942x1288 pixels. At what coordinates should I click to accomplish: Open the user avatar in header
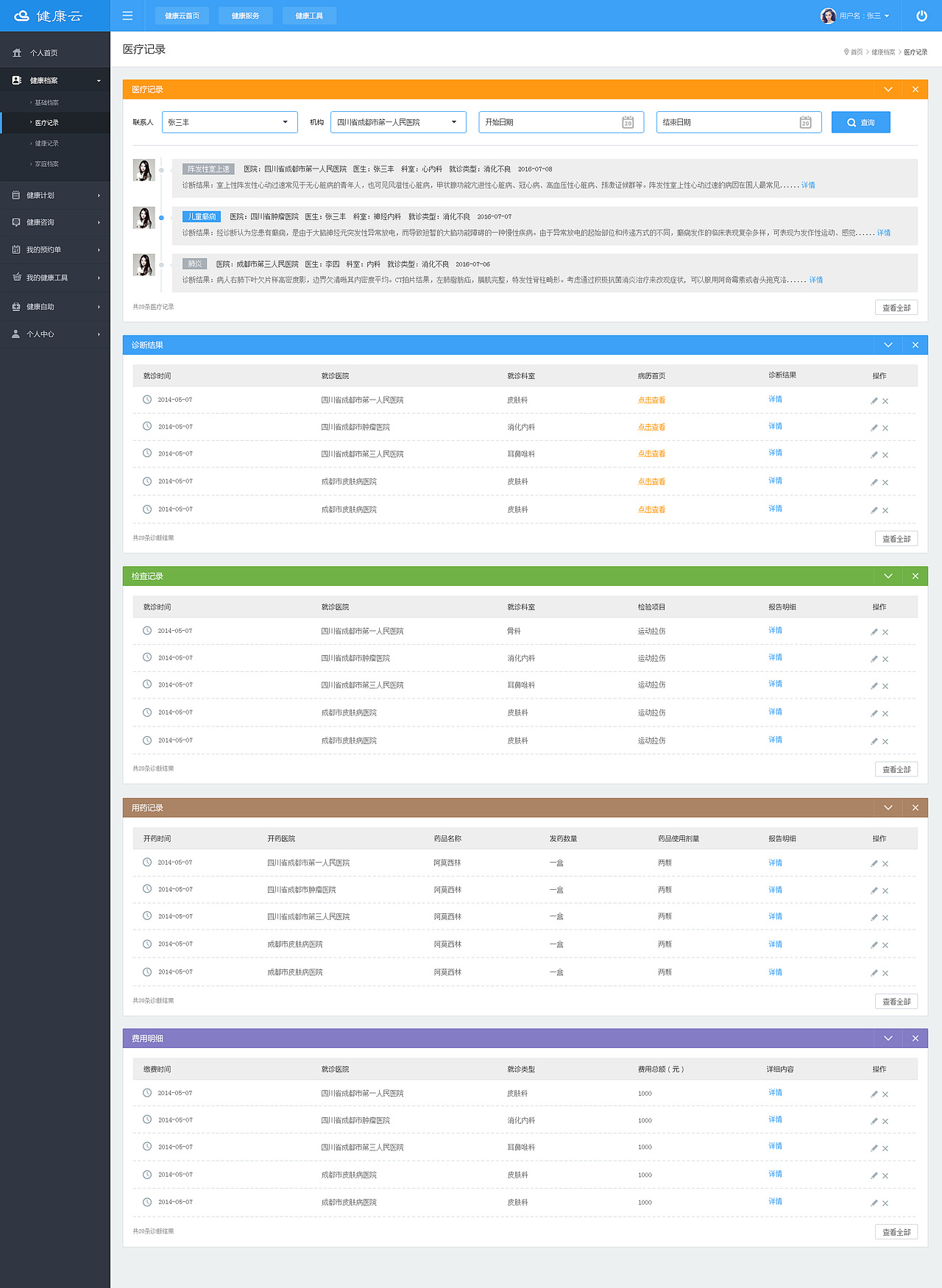[x=828, y=15]
